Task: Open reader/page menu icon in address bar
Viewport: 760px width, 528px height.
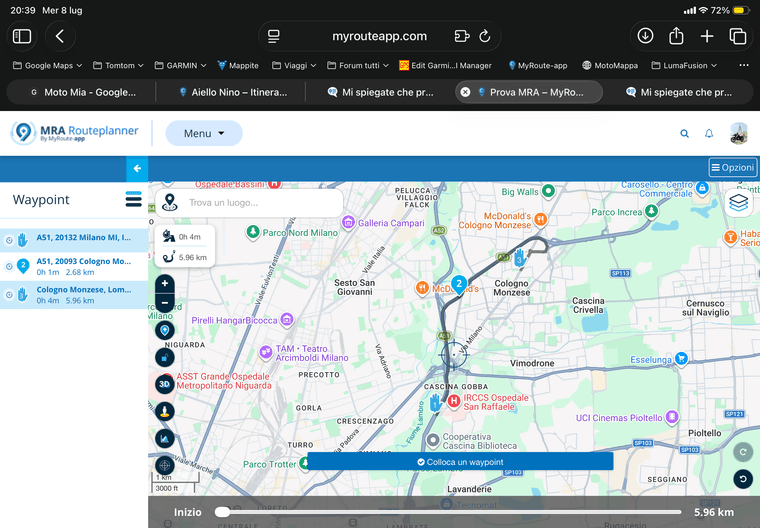Action: 274,36
